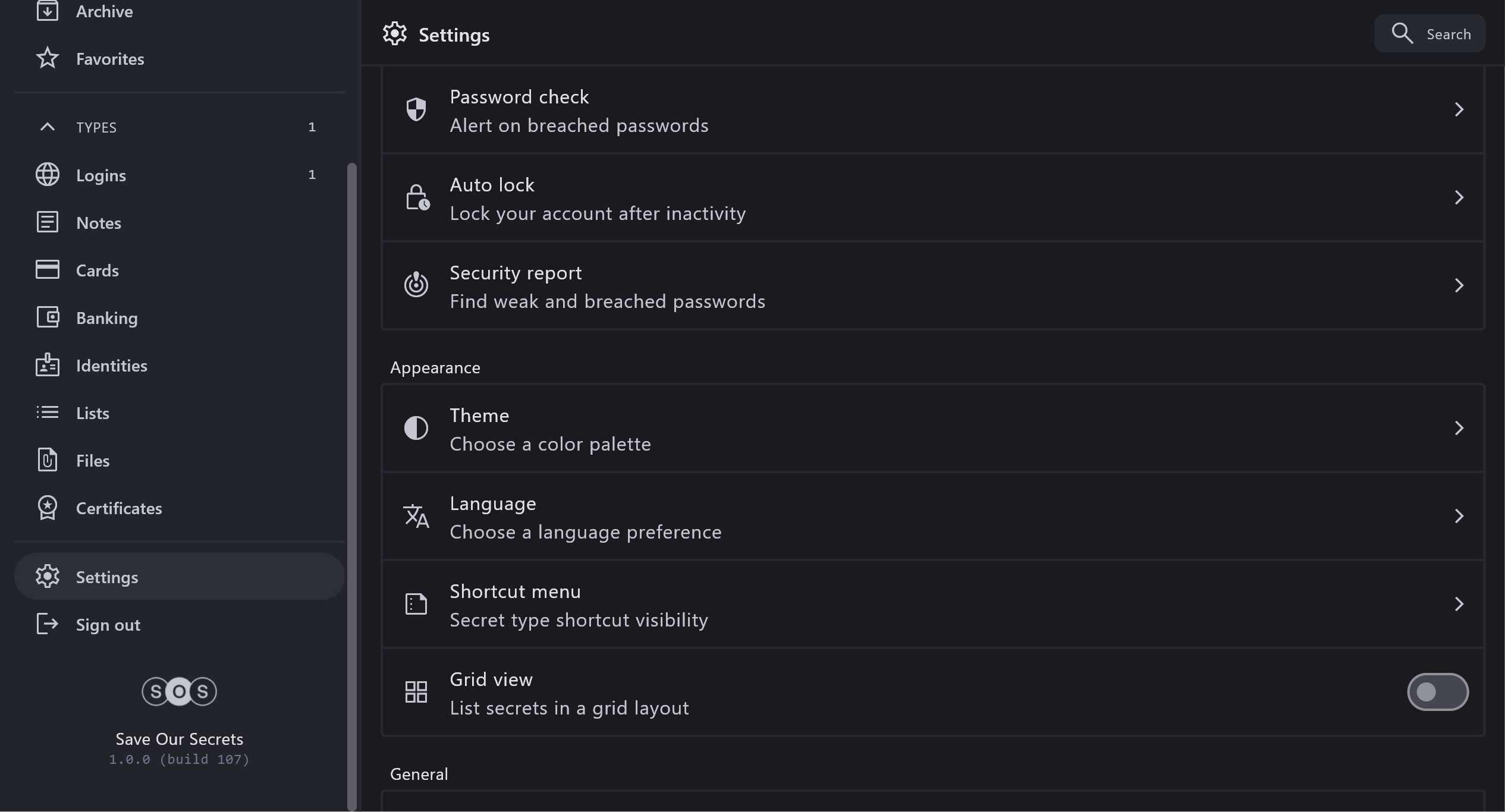Click the Auto lock padlock icon
Screen dimensions: 1505x812
pos(417,197)
